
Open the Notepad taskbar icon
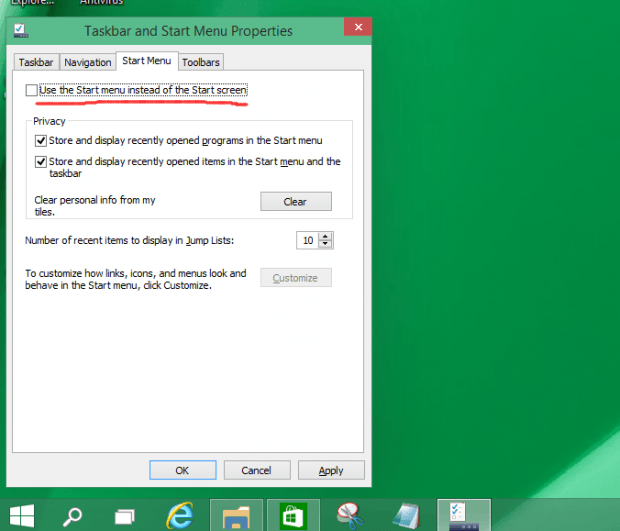pos(407,515)
